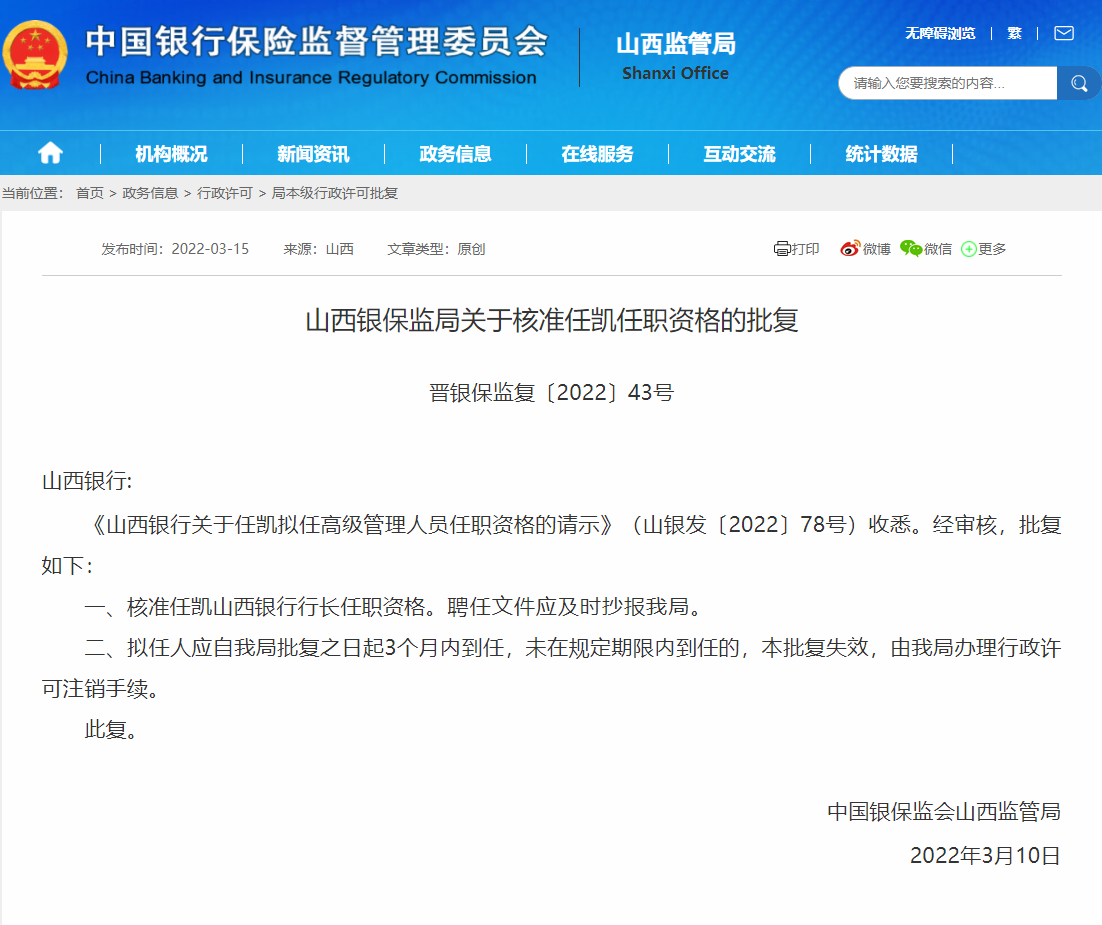Open the envelope mail icon
Screen dimensions: 1102x925
tap(1064, 33)
